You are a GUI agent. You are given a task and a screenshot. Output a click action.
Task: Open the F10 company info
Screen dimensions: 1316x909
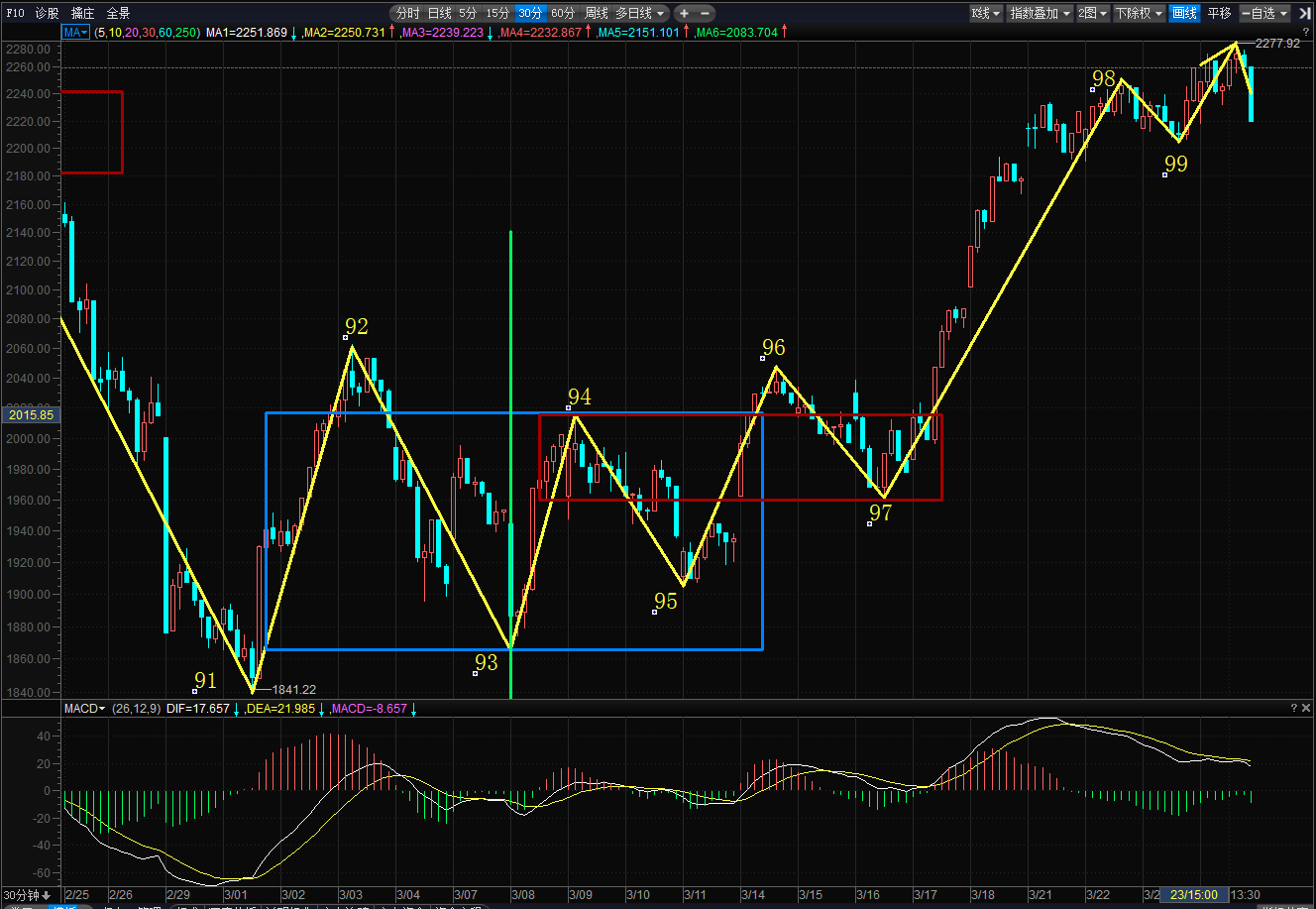[14, 13]
